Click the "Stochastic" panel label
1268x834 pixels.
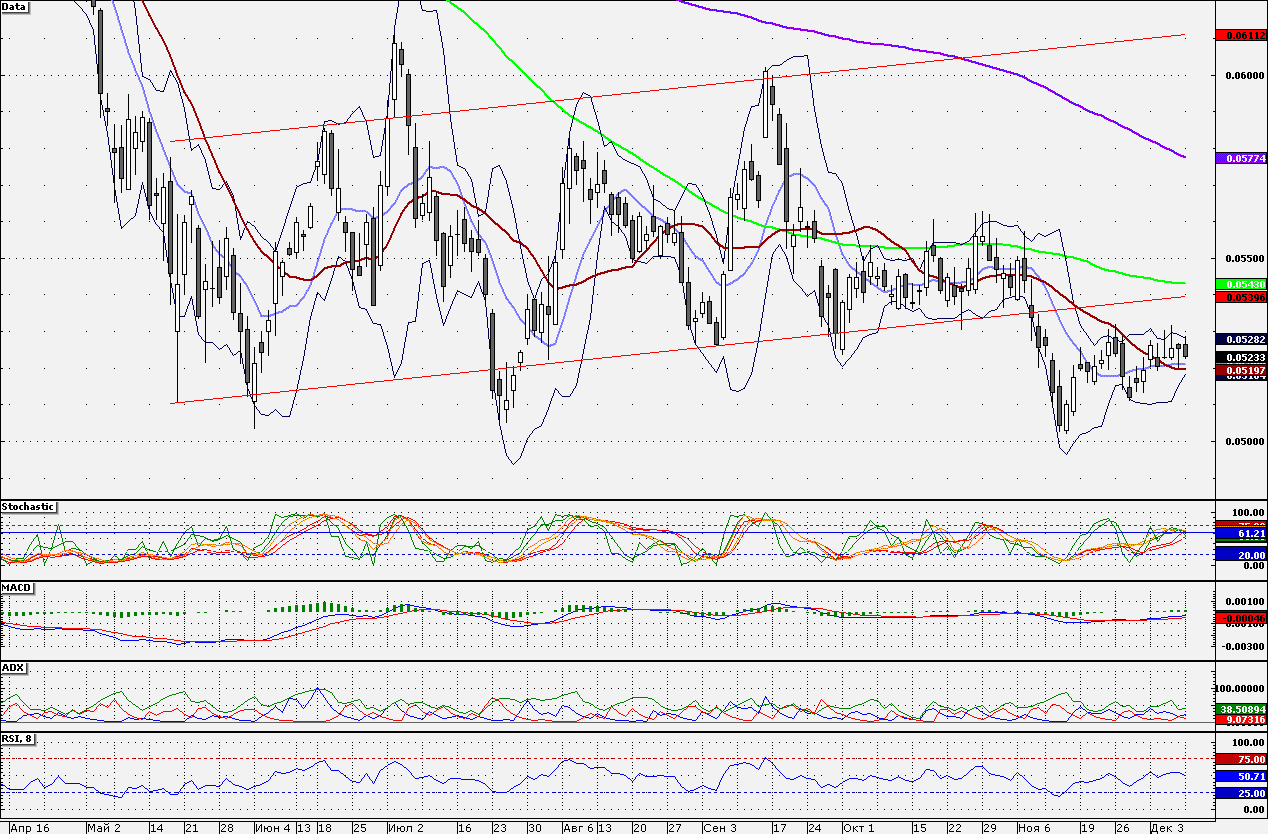point(29,507)
